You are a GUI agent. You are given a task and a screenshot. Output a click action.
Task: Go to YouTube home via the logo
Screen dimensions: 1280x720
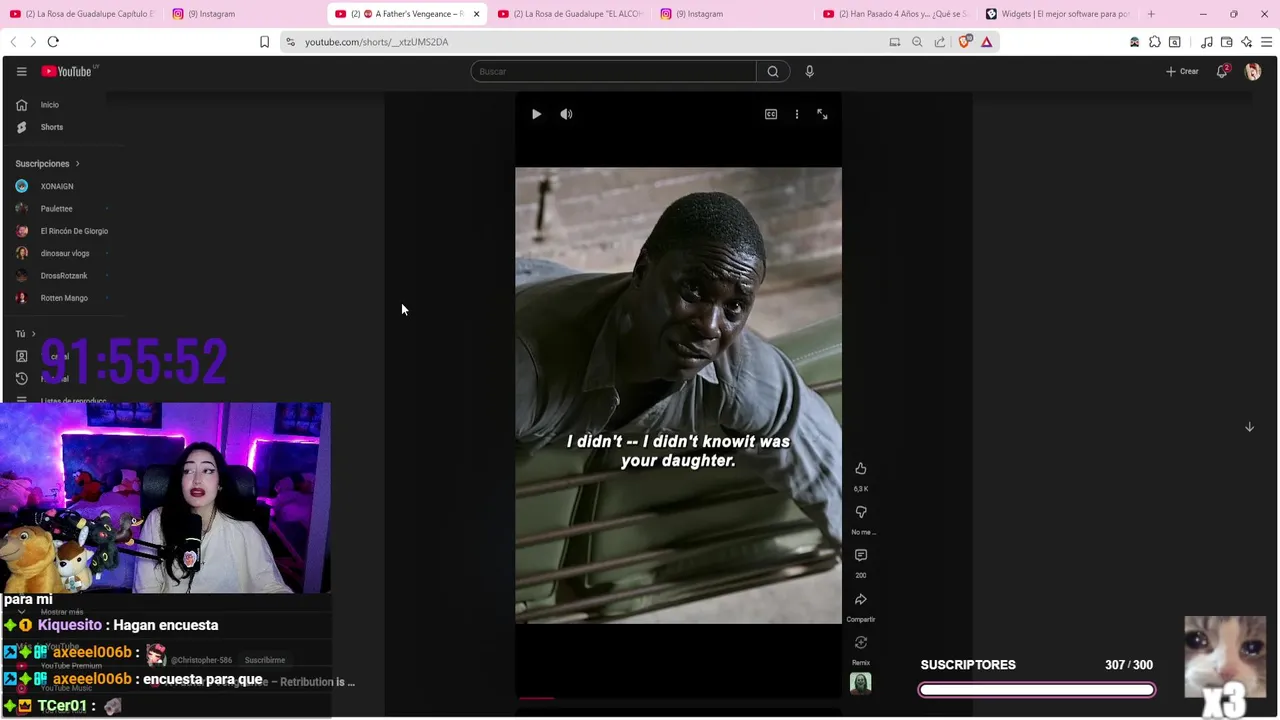[67, 71]
